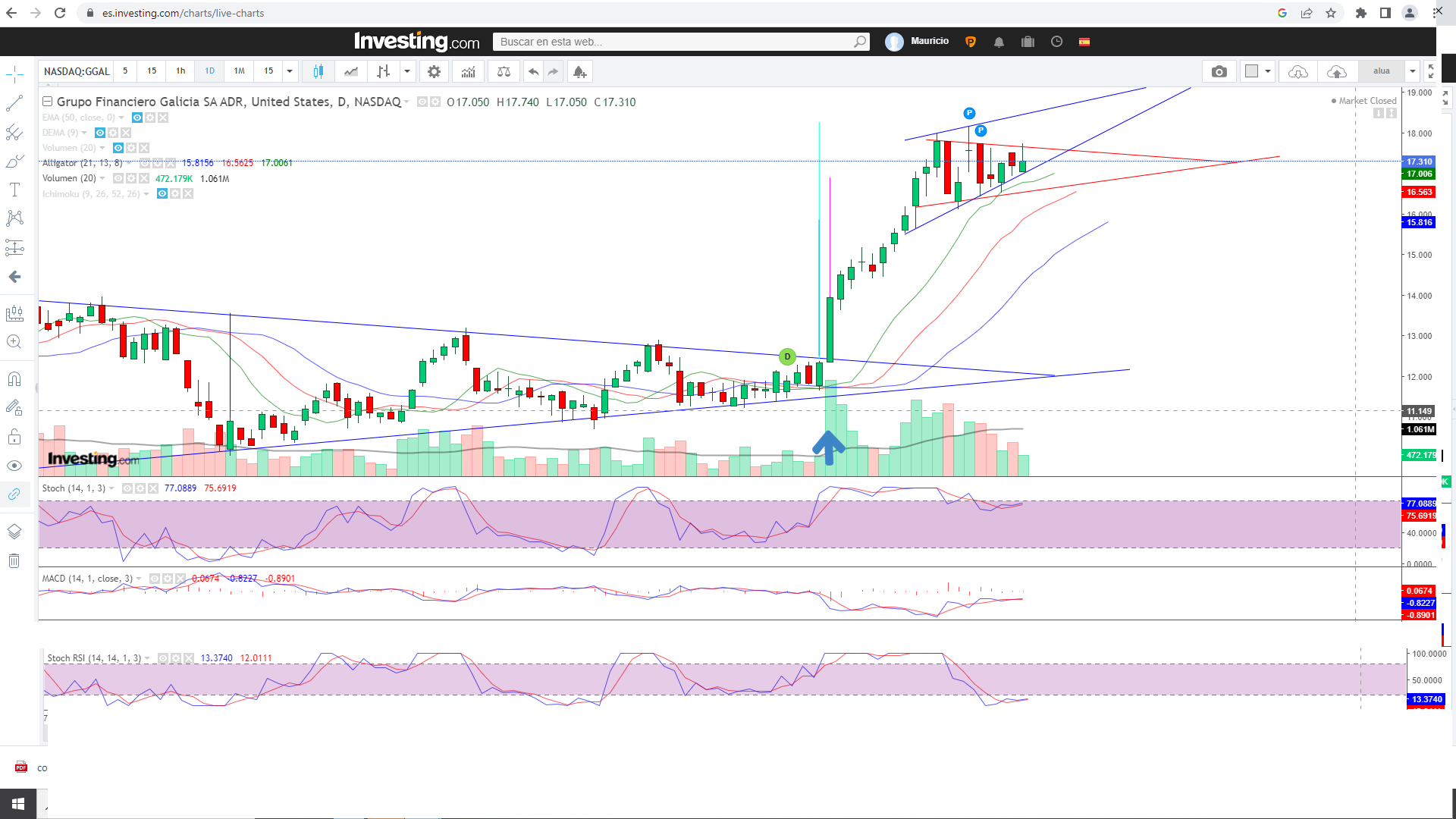
Task: Select the first 15 timeframe button
Action: click(152, 71)
